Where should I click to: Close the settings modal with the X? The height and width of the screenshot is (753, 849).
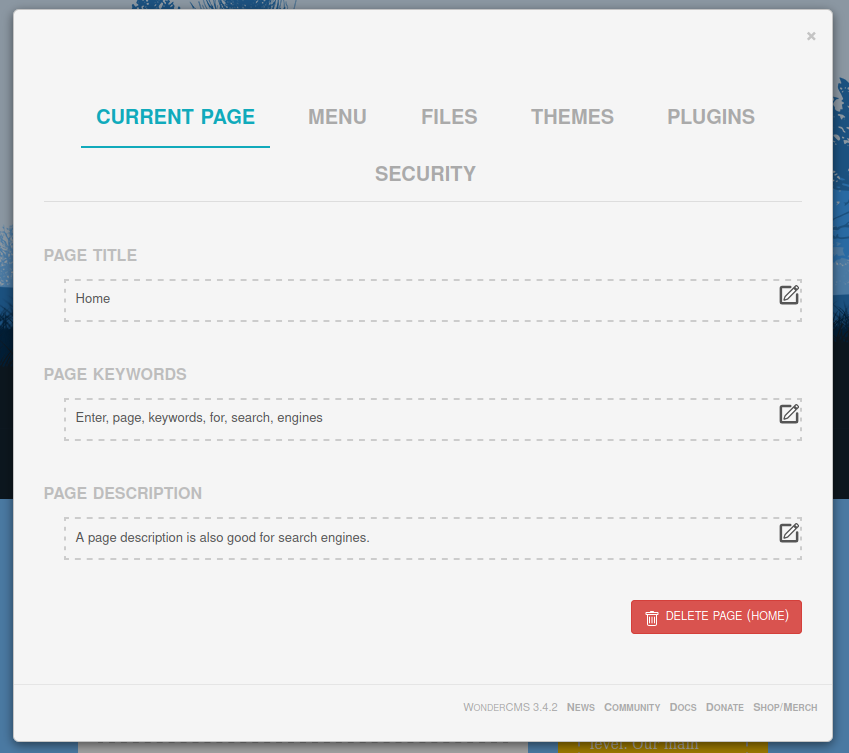coord(811,36)
